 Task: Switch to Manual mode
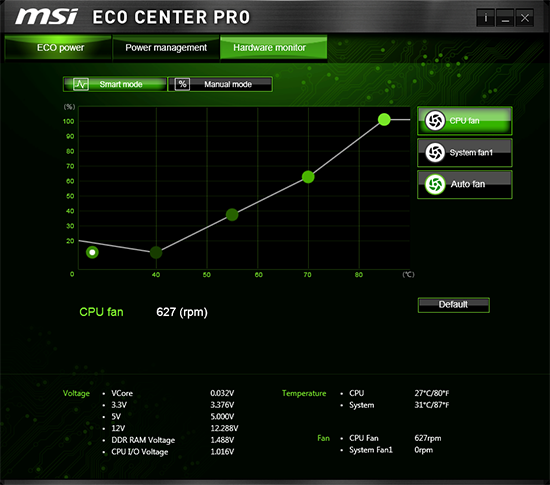tap(220, 84)
